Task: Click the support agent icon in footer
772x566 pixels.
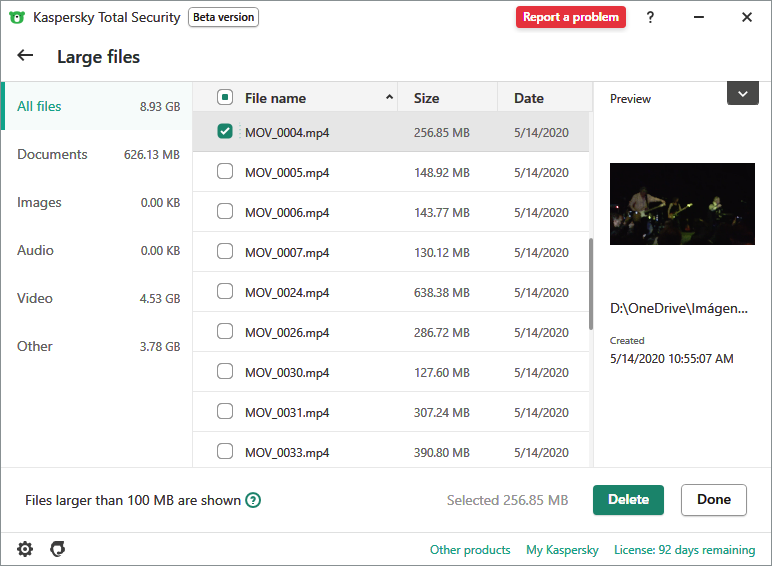Action: tap(58, 549)
